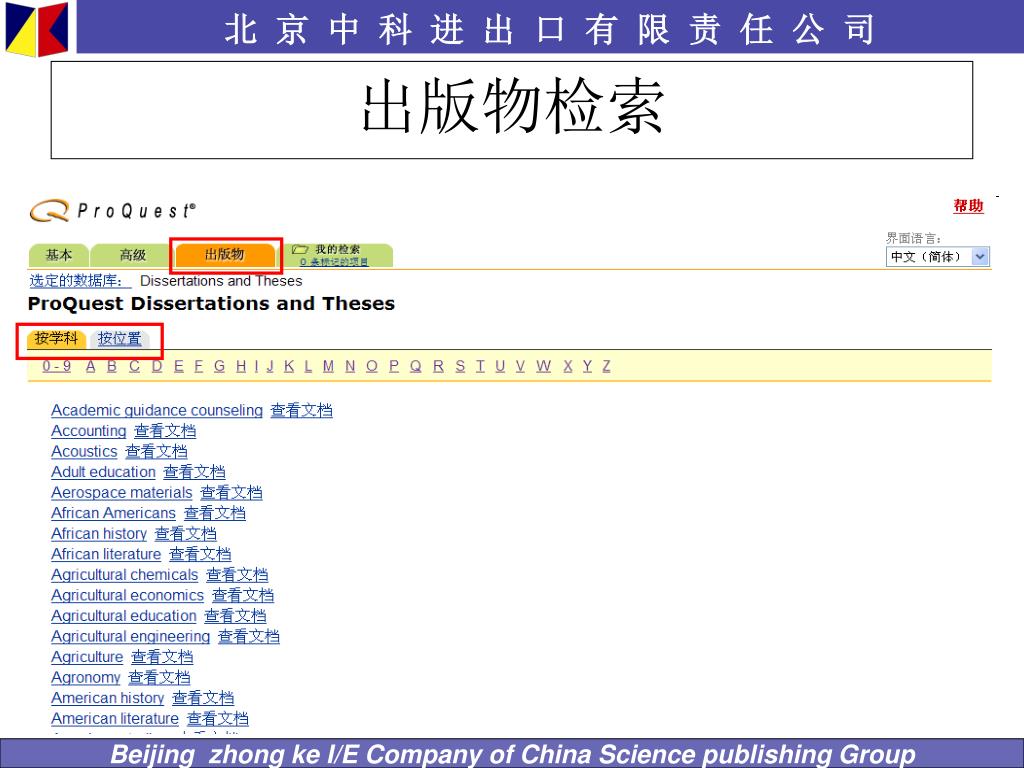1024x768 pixels.
Task: Open the Adult education subject
Action: (x=103, y=472)
